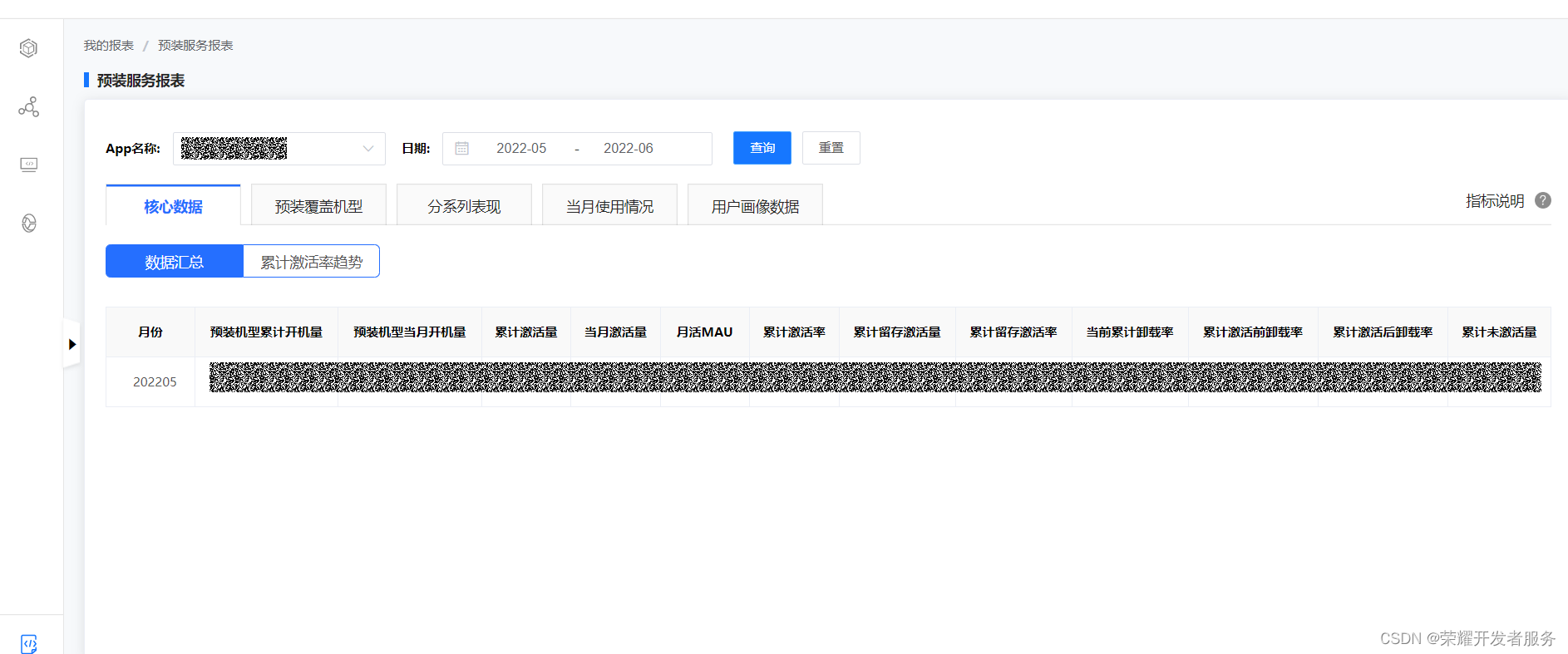Click the 当月激活量 column header
The image size is (1568, 654).
click(615, 332)
